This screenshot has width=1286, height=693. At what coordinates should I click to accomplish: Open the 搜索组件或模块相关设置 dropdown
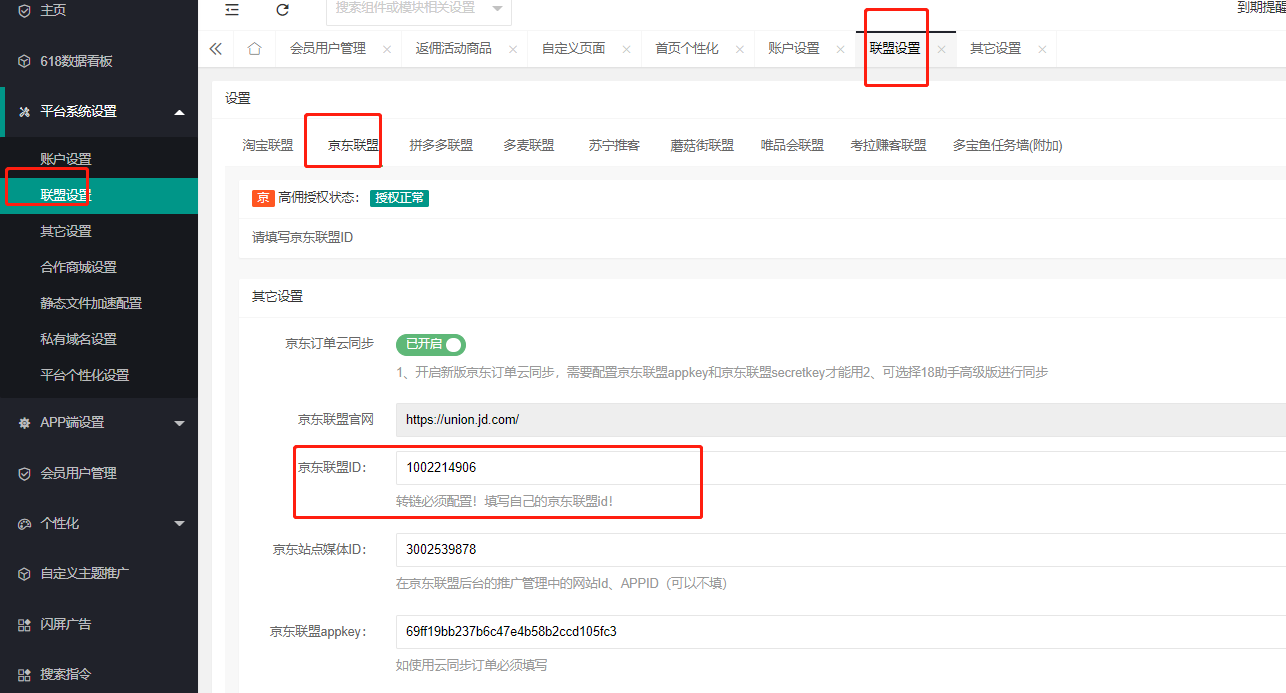(x=418, y=9)
